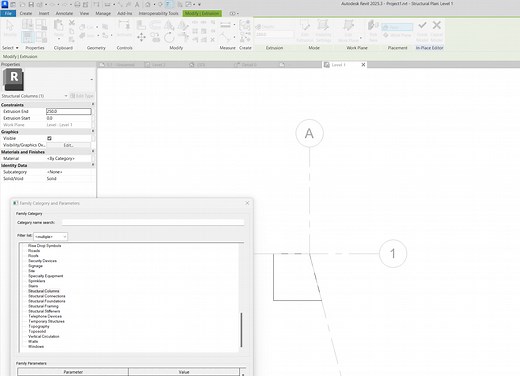Image resolution: width=520 pixels, height=376 pixels.
Task: Open the Annotate ribbon tab
Action: click(x=64, y=13)
